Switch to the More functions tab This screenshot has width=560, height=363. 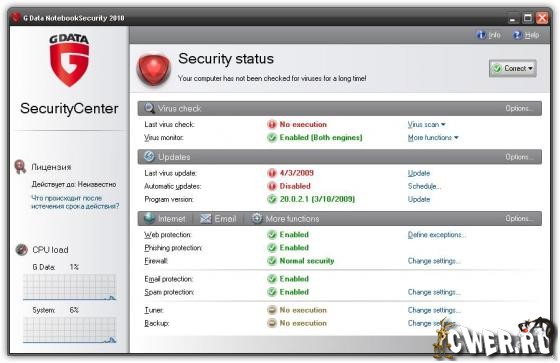(285, 218)
